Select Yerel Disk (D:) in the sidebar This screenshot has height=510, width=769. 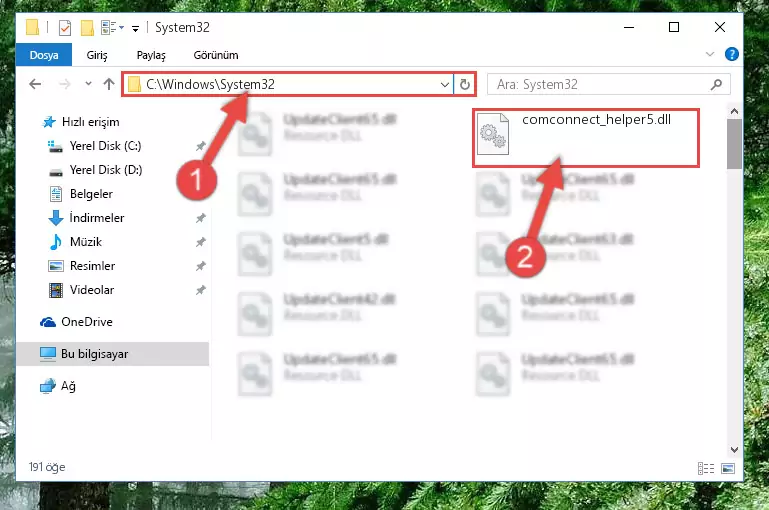(105, 170)
